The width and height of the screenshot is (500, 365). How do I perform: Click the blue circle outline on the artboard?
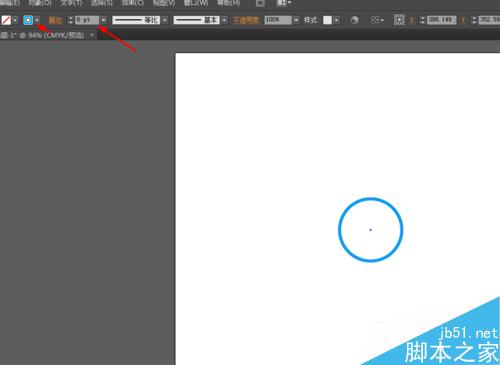click(x=339, y=230)
